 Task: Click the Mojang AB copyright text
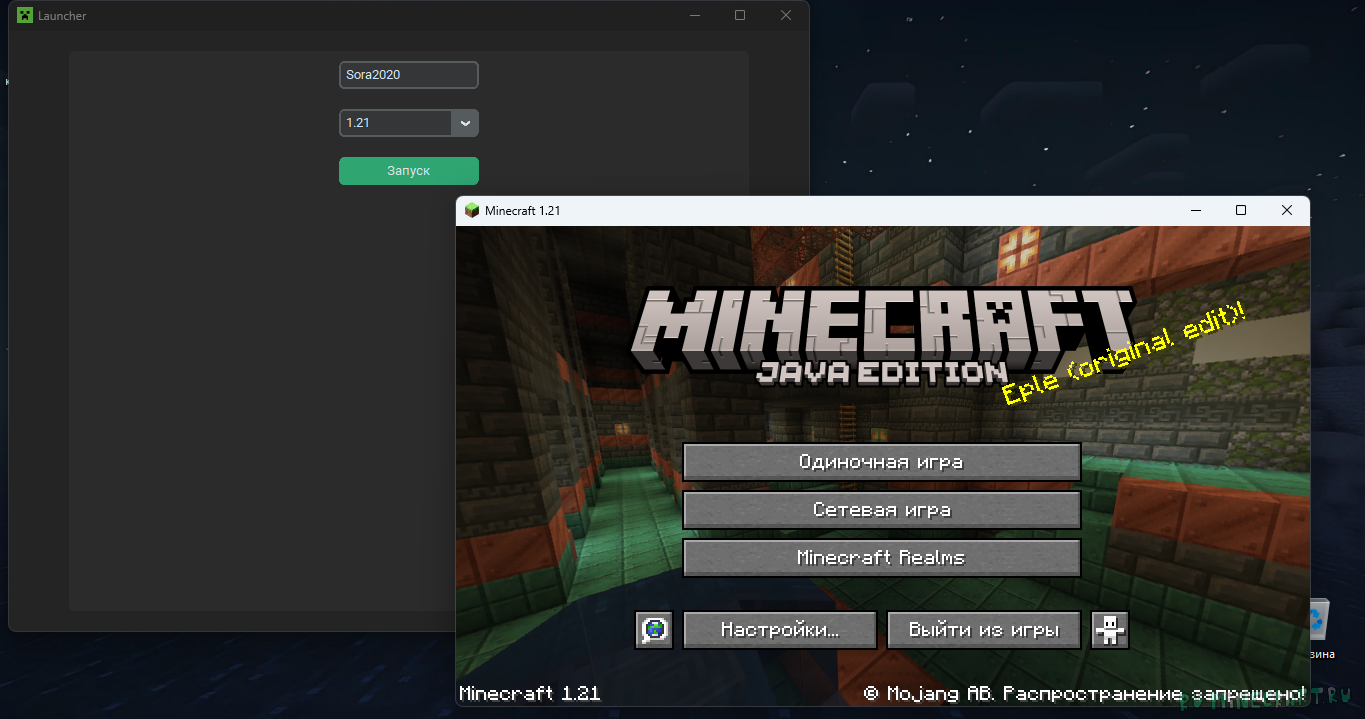tap(1084, 693)
